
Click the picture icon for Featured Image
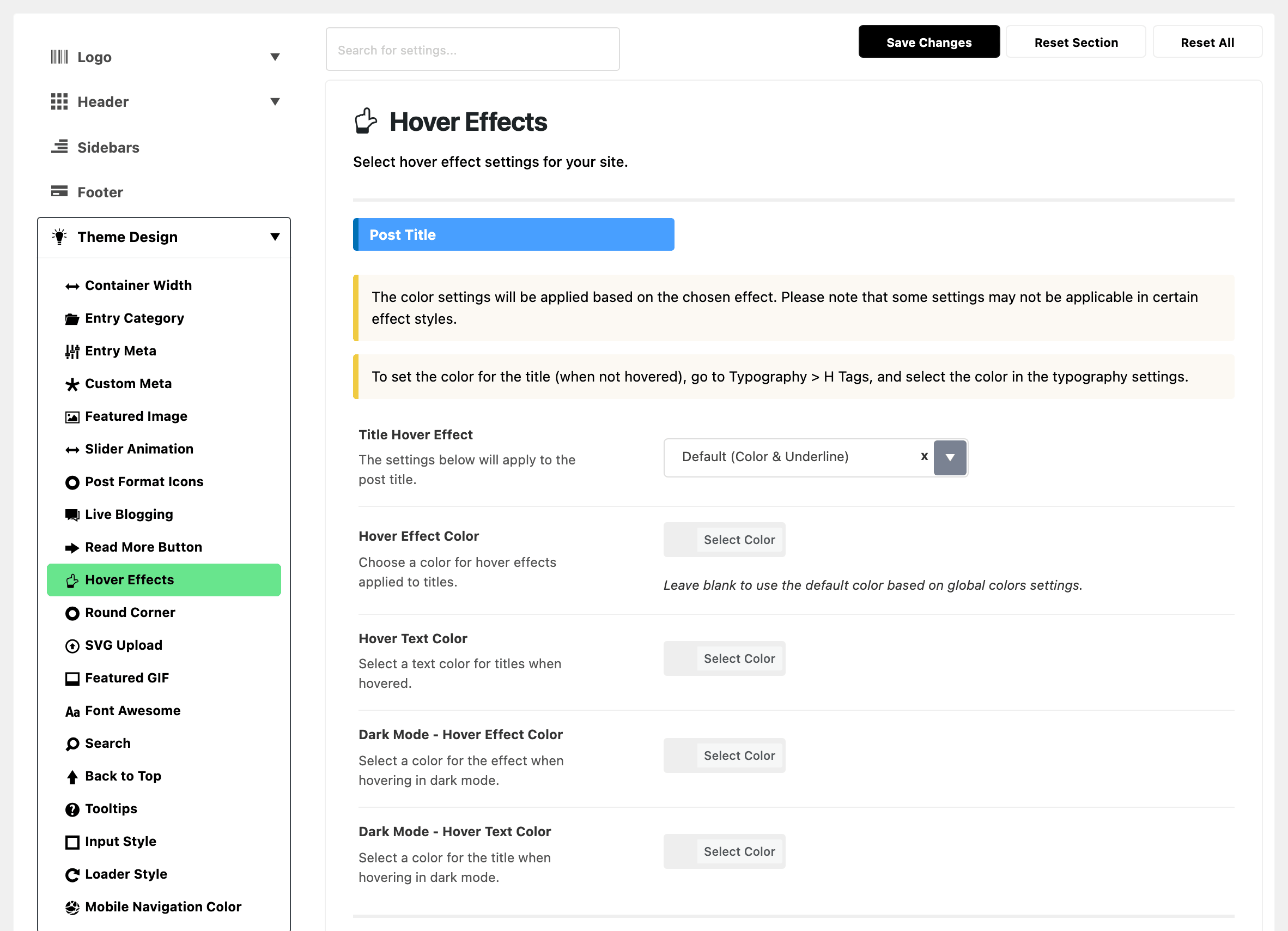tap(72, 418)
